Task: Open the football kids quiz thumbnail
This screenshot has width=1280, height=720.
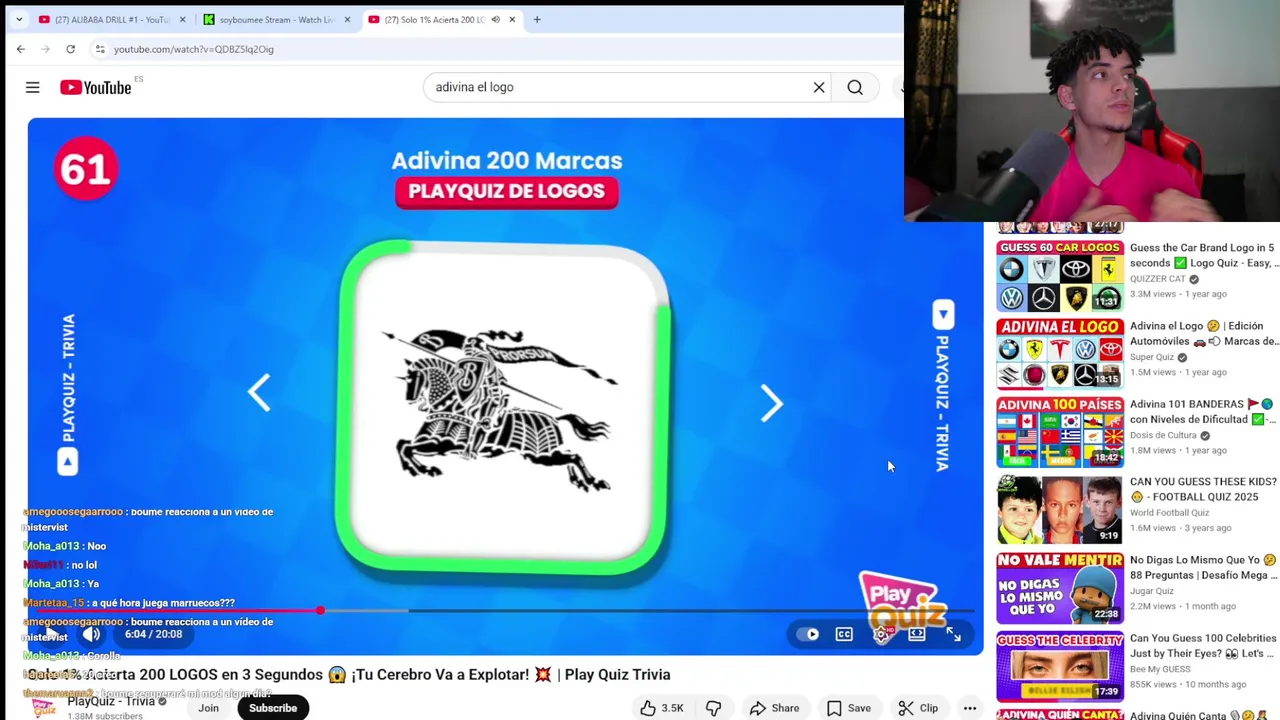Action: [1060, 510]
